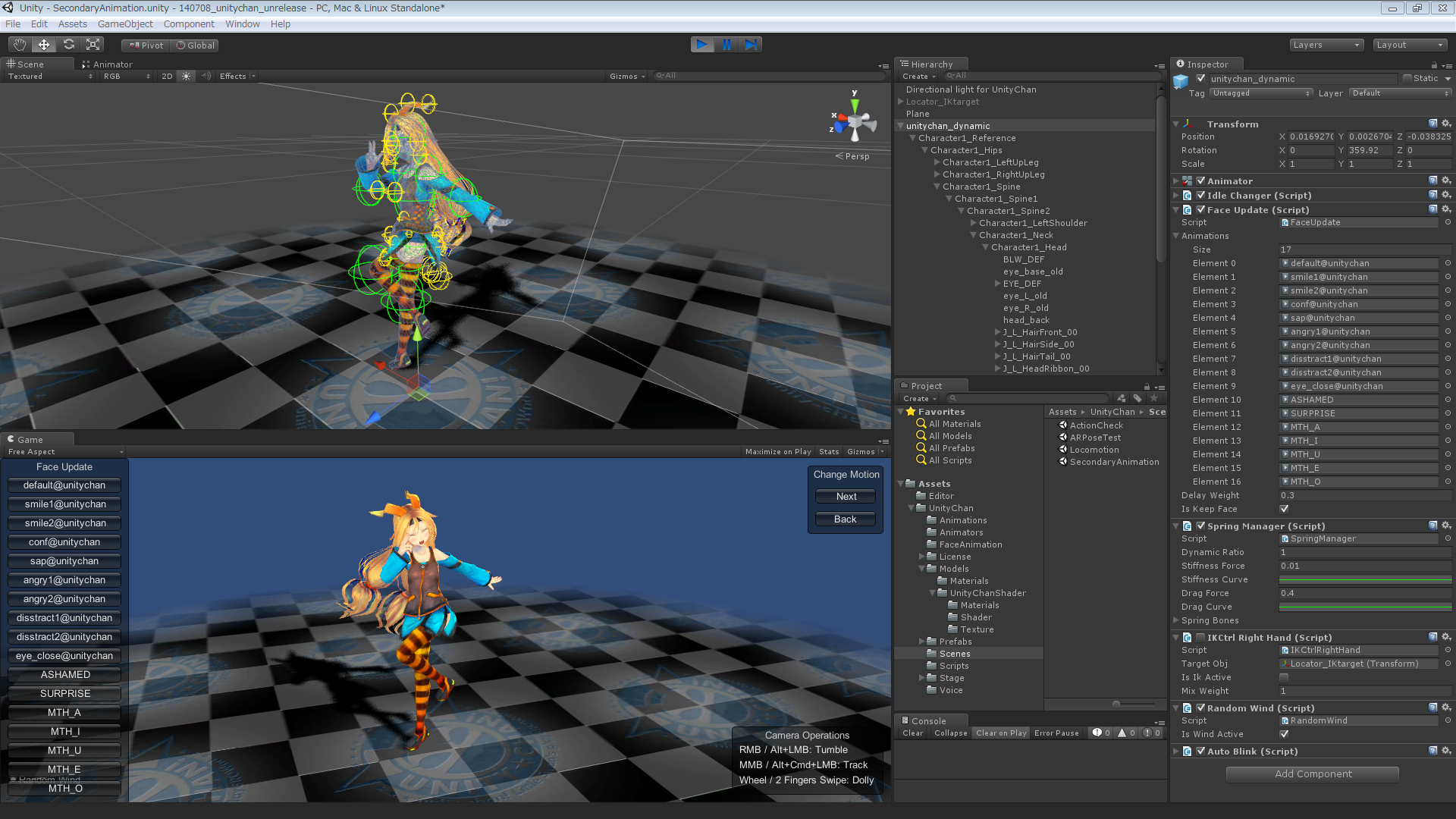This screenshot has height=819, width=1456.
Task: Select the Hand tool in toolbar
Action: pyautogui.click(x=20, y=45)
